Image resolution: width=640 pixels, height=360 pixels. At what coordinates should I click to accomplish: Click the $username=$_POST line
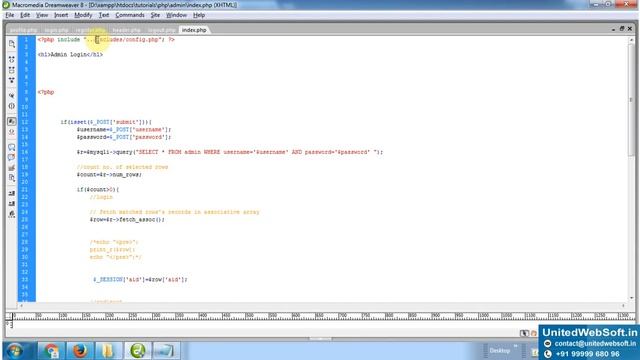point(124,129)
